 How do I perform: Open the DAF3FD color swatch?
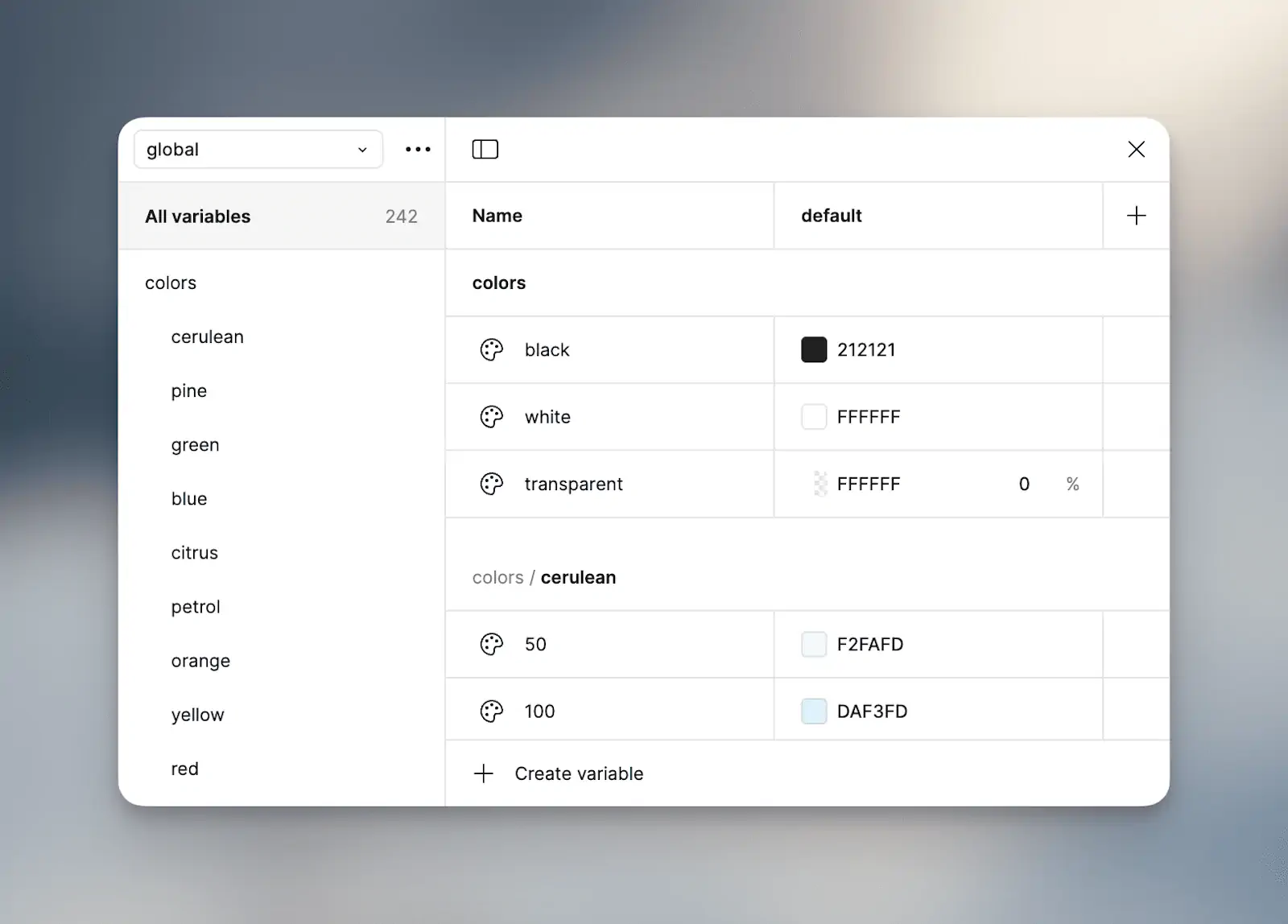tap(814, 712)
